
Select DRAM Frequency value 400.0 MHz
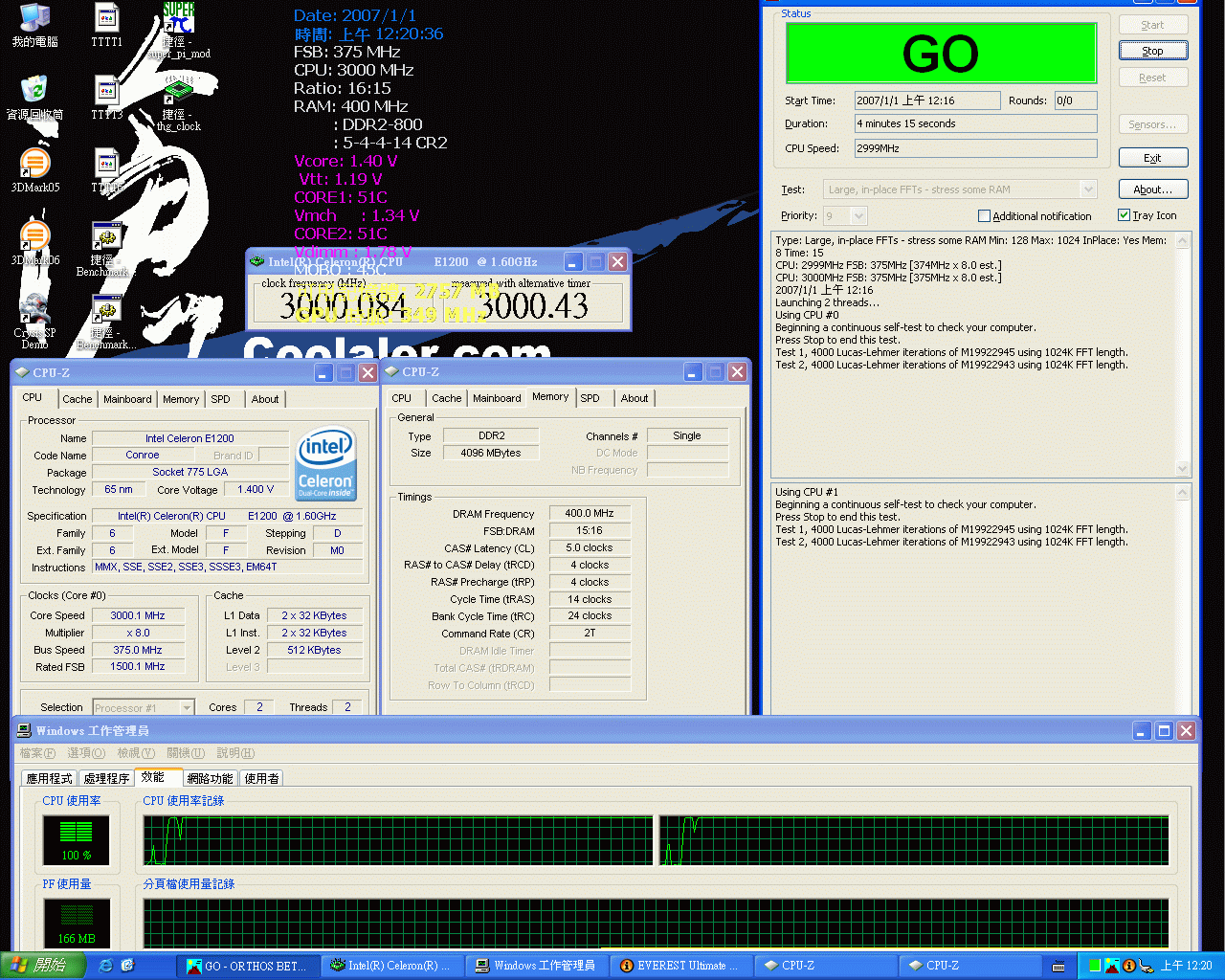(x=590, y=513)
